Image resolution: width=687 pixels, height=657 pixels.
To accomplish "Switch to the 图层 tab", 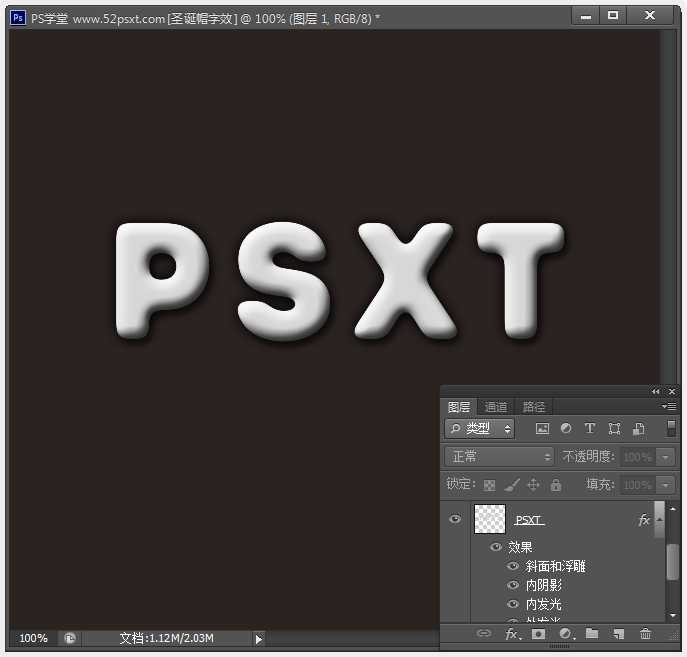I will 459,407.
